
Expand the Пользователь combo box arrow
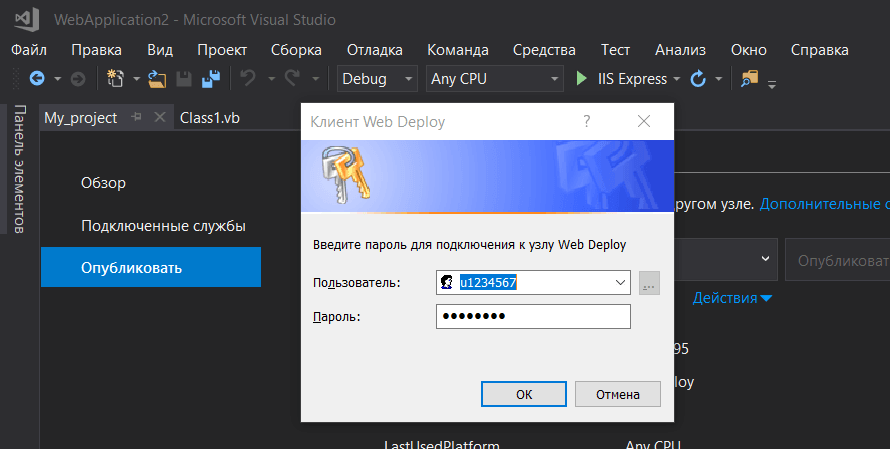[x=620, y=282]
